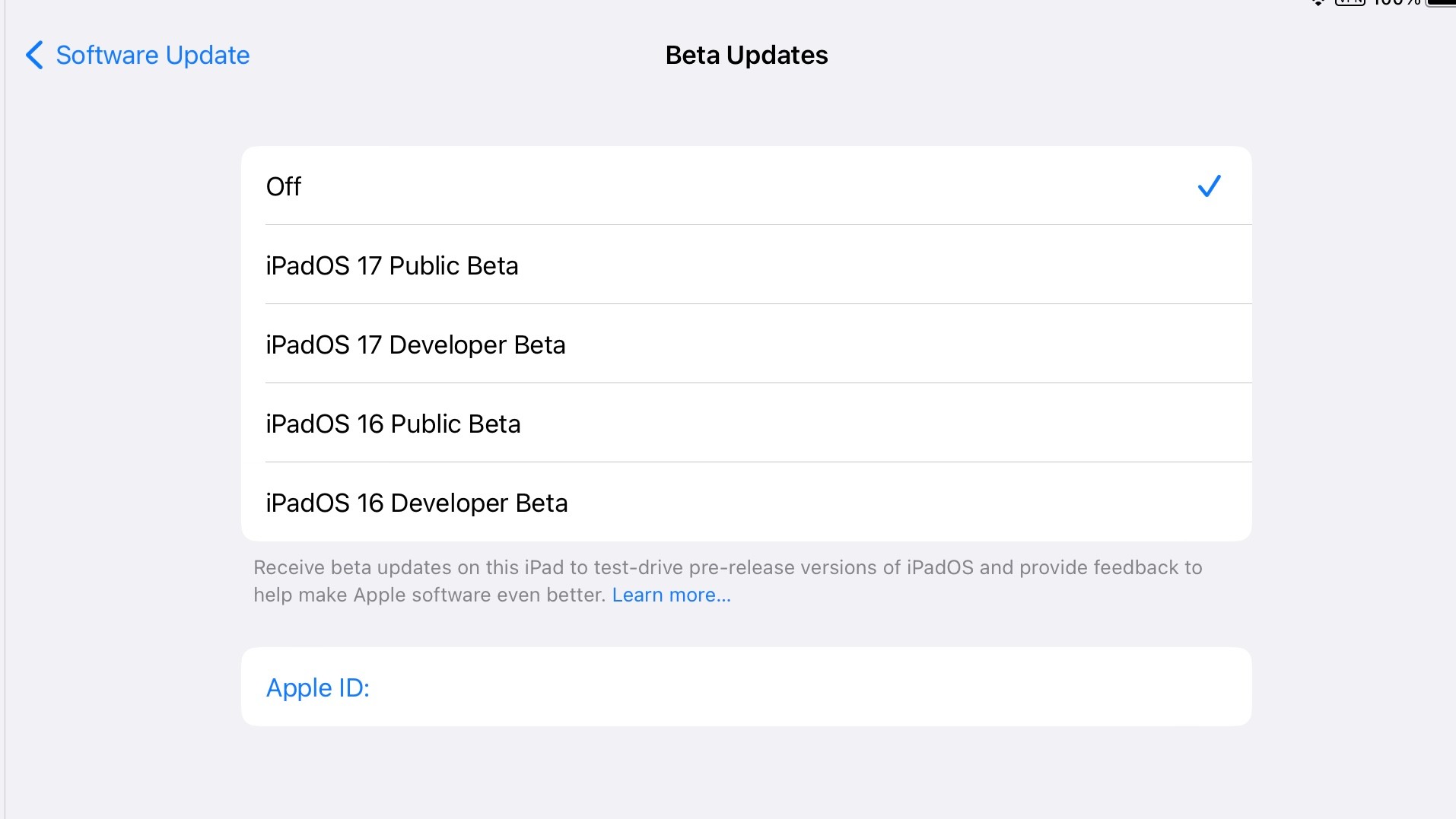Image resolution: width=1456 pixels, height=819 pixels.
Task: Tap the blue checkmark next to Off
Action: [1209, 186]
